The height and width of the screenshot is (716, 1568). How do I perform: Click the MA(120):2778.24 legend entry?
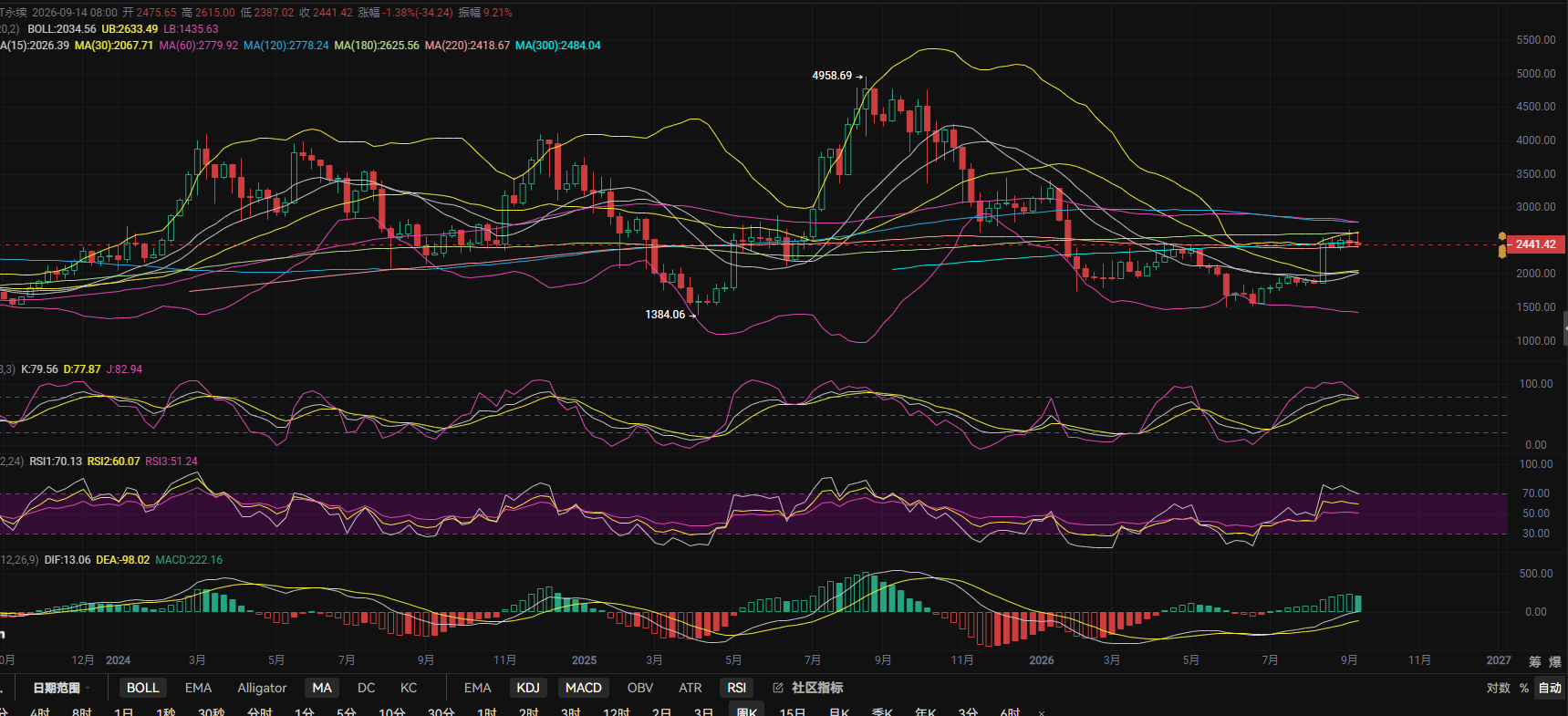click(286, 46)
